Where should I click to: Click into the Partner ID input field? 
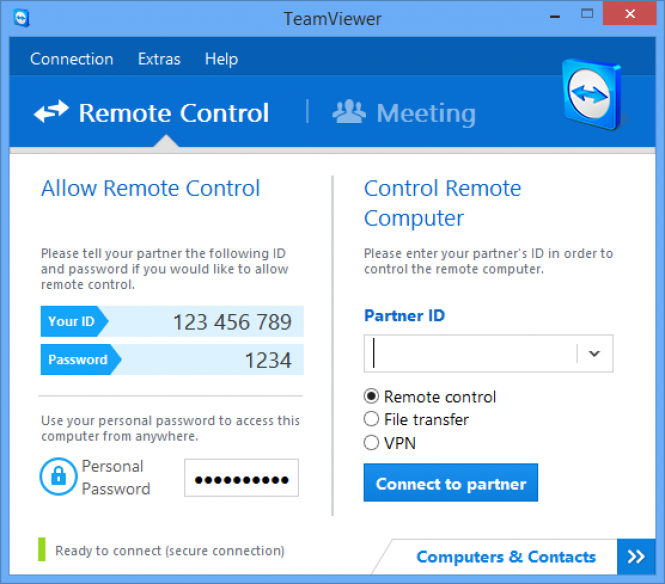coord(470,353)
